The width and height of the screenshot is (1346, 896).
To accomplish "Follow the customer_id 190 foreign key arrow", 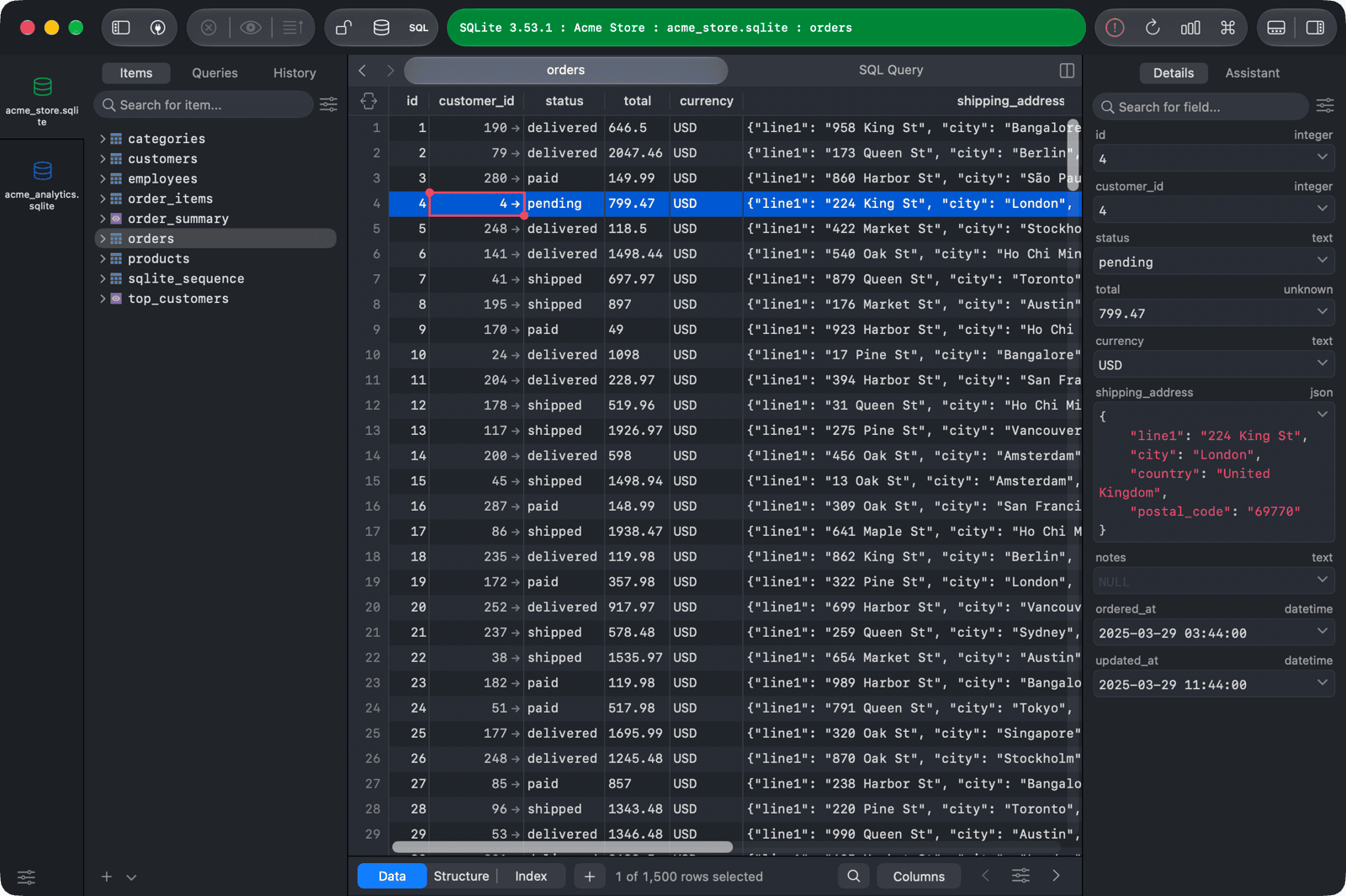I will 516,128.
